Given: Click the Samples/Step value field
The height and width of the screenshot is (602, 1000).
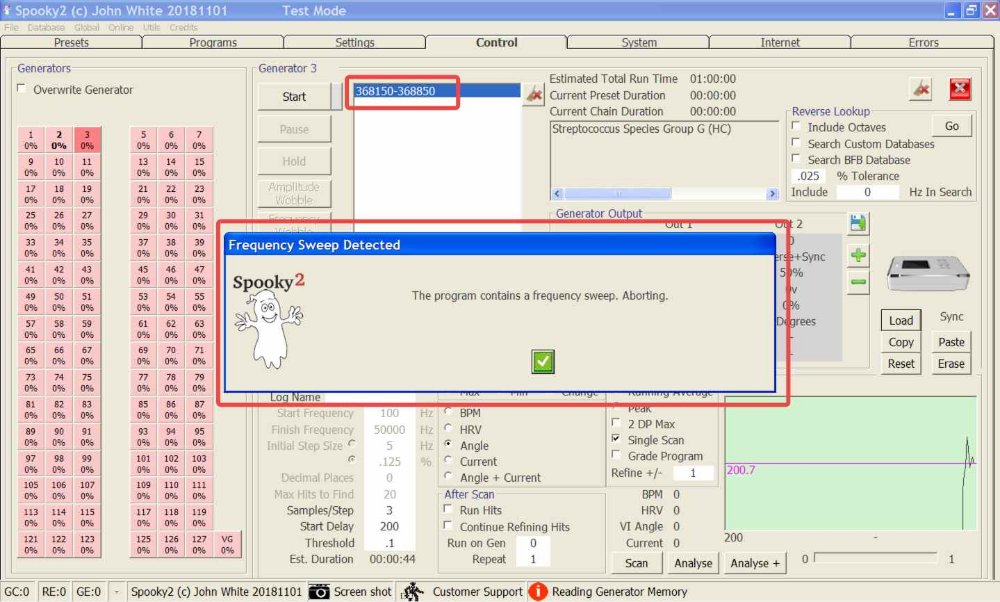Looking at the screenshot, I should pyautogui.click(x=389, y=510).
